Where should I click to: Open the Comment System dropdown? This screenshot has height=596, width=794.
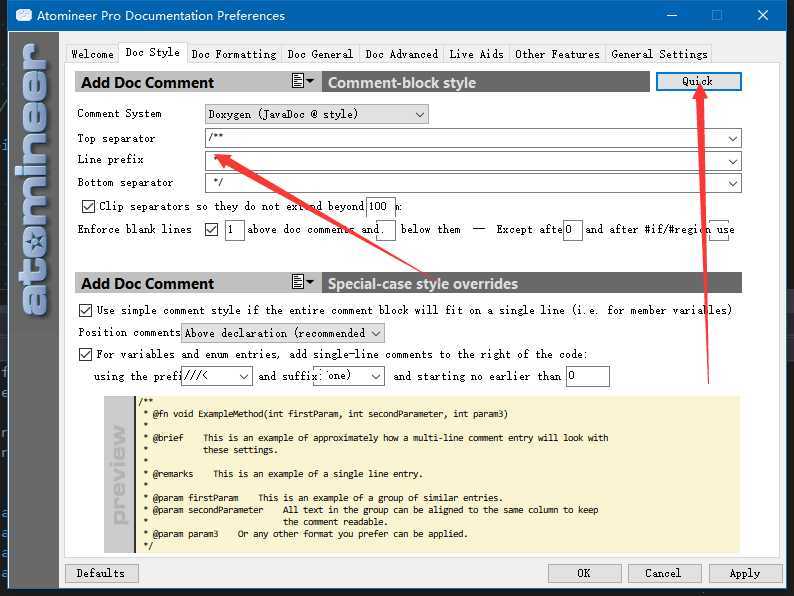pyautogui.click(x=316, y=114)
